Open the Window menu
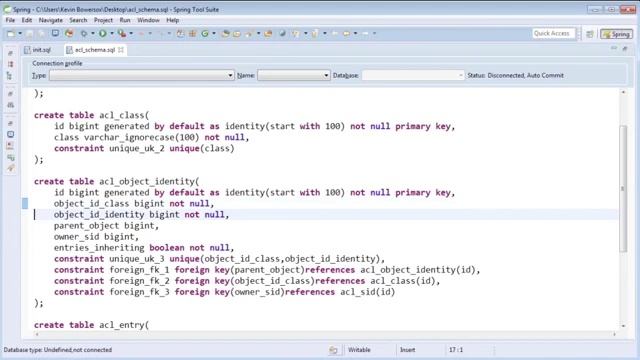The width and height of the screenshot is (640, 360). click(148, 20)
